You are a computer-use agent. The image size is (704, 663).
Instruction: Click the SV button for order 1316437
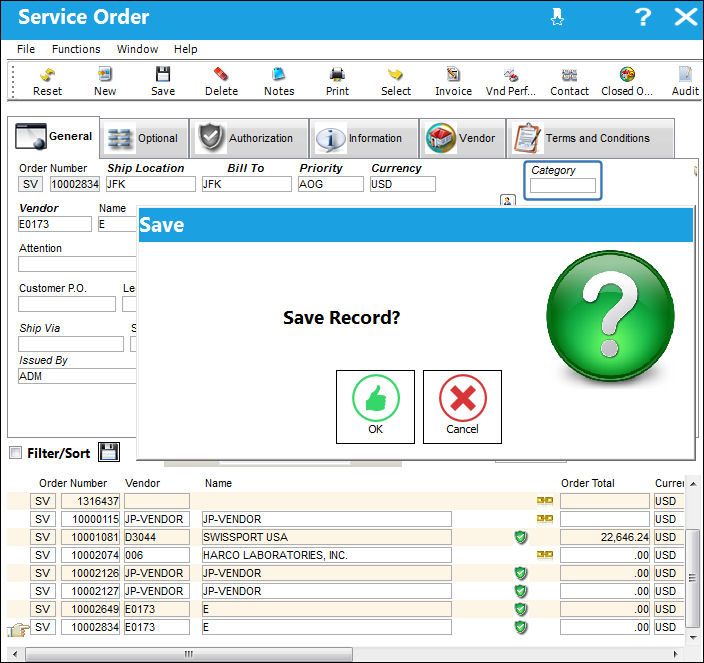43,501
